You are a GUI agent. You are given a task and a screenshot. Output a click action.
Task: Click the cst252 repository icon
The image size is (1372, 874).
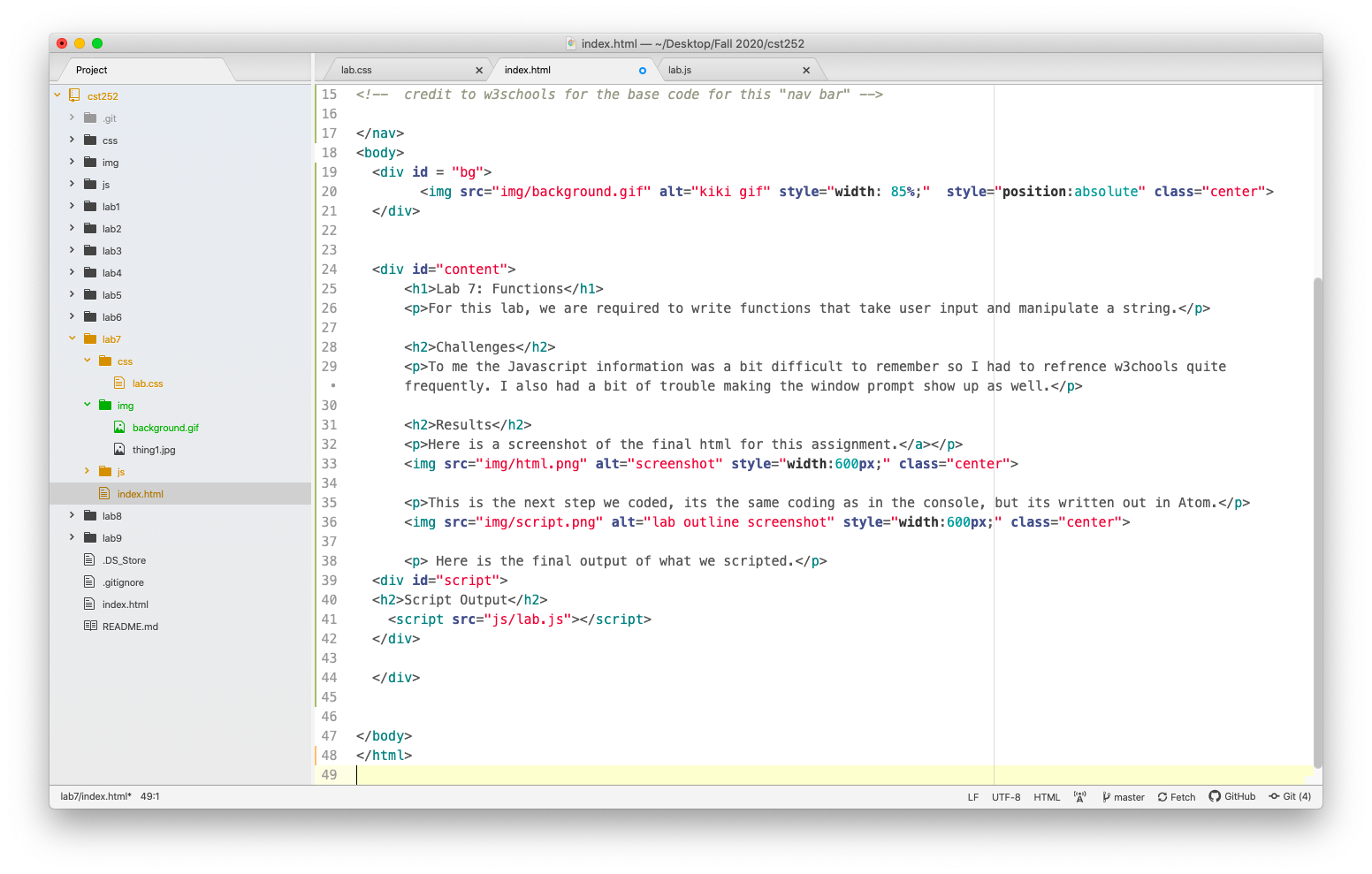click(x=75, y=95)
